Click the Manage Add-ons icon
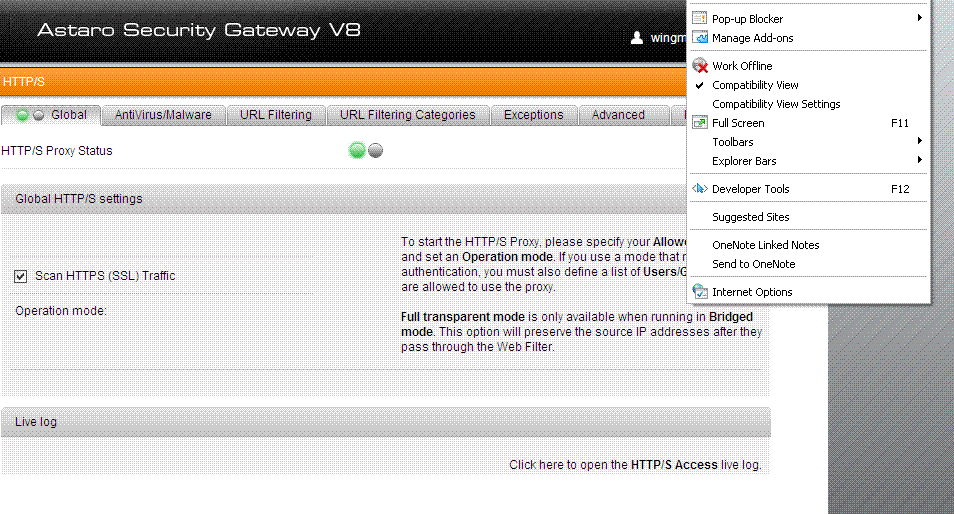 click(x=700, y=37)
